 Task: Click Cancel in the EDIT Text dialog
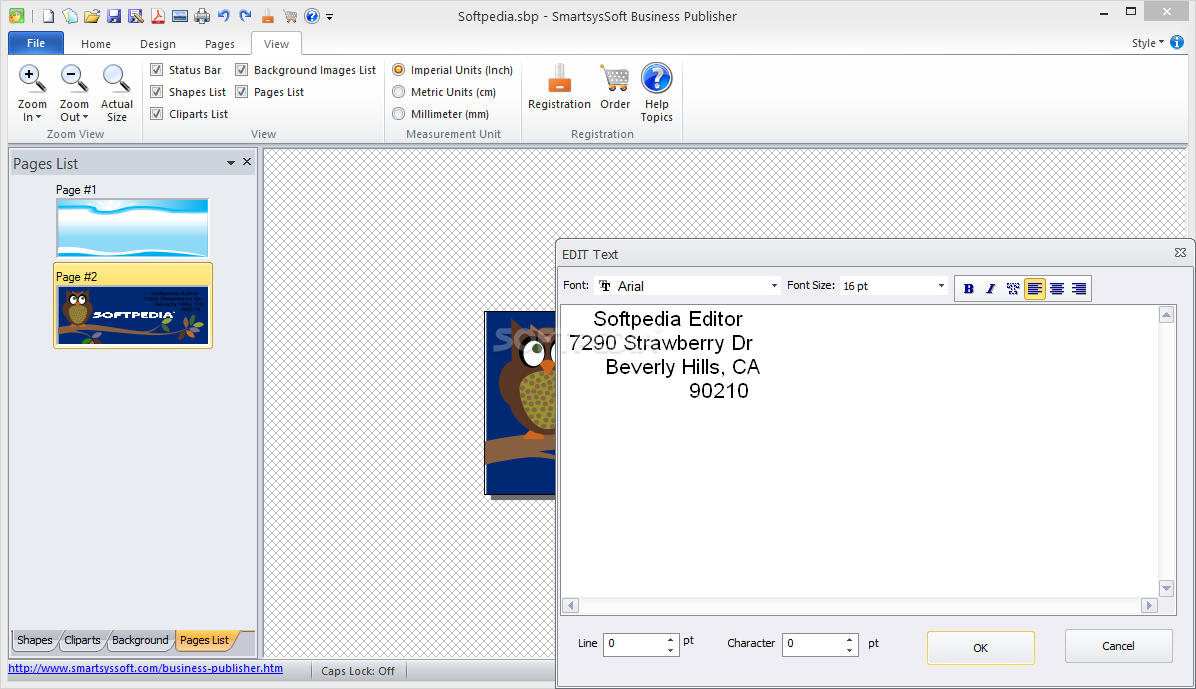1118,646
